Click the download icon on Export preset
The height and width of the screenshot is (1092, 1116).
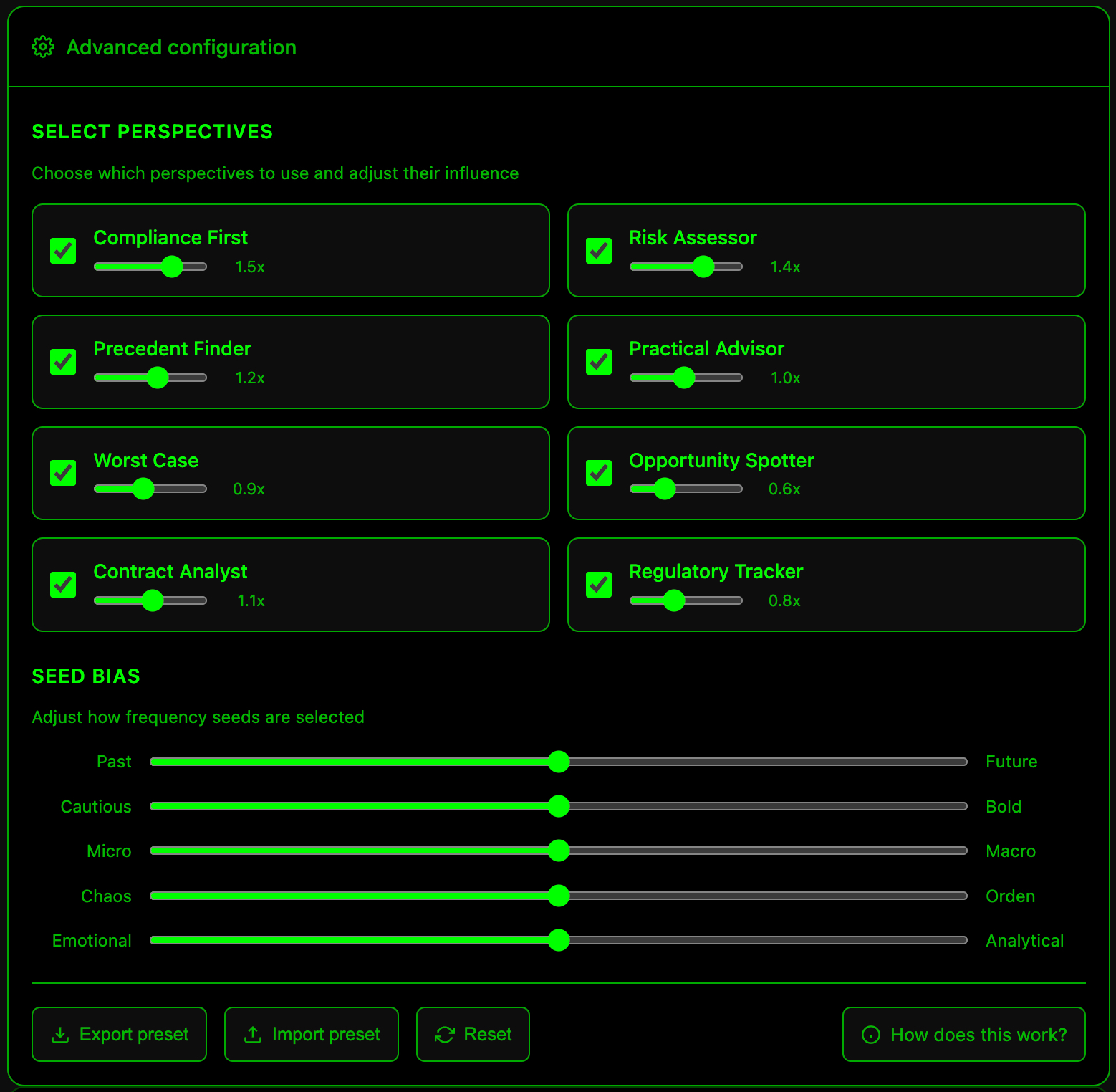(60, 1034)
